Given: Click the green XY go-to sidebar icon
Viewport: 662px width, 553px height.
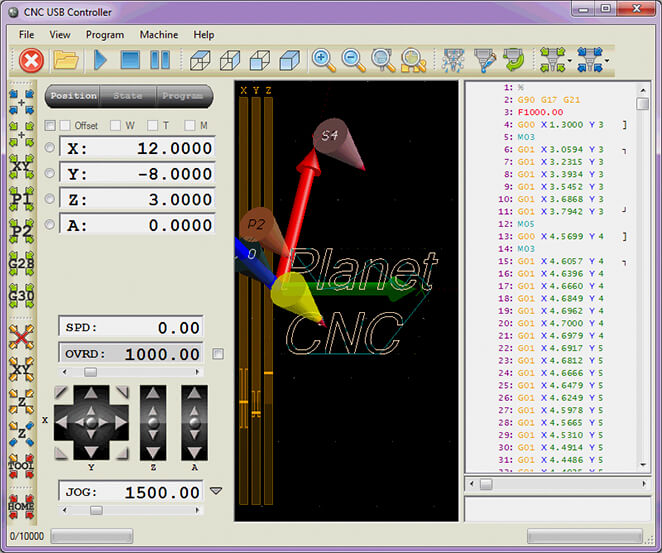Looking at the screenshot, I should [22, 167].
